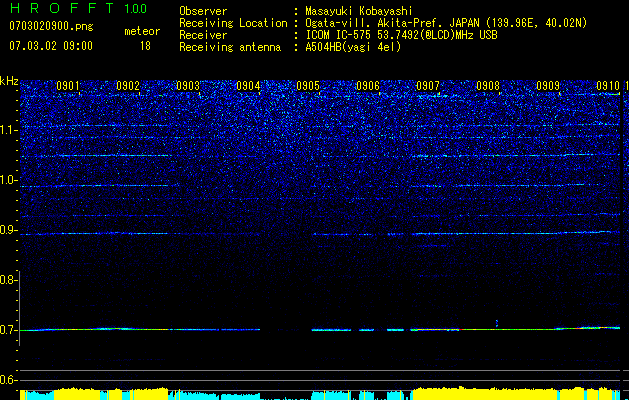Click the HROFFT 1.0.0 title text
Viewport: 629px width, 400px height.
pyautogui.click(x=78, y=8)
